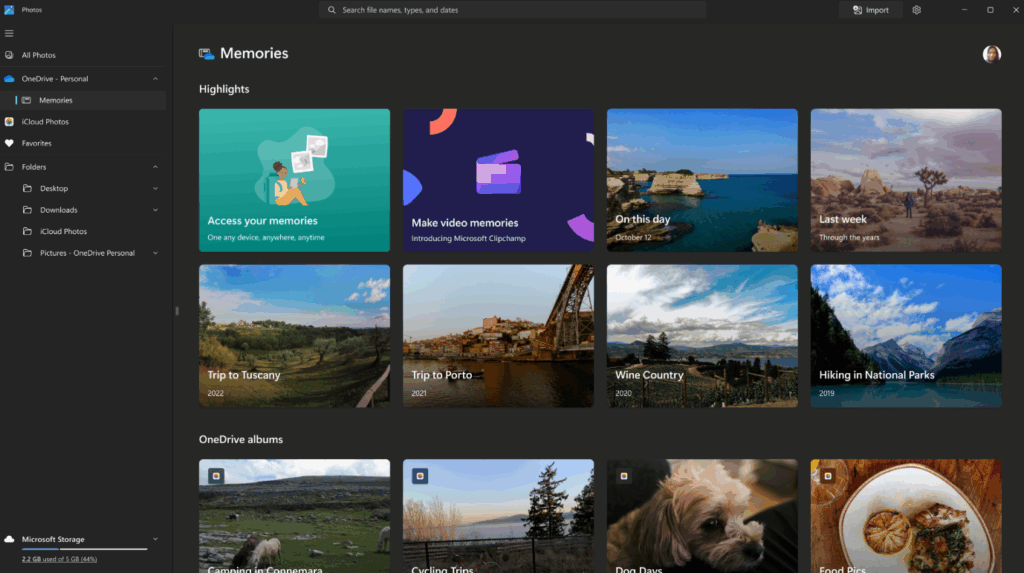Collapse the OneDrive - Personal section
Screen dimensions: 1024x573
(x=155, y=78)
